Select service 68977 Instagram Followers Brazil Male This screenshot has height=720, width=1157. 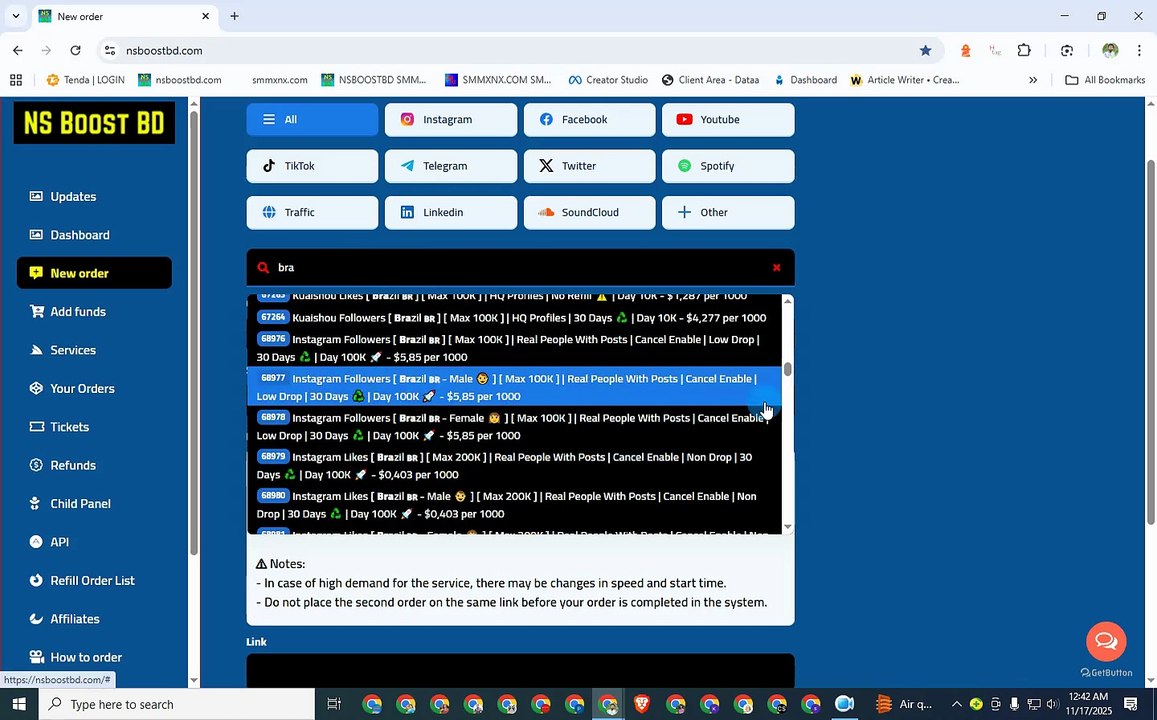(514, 387)
